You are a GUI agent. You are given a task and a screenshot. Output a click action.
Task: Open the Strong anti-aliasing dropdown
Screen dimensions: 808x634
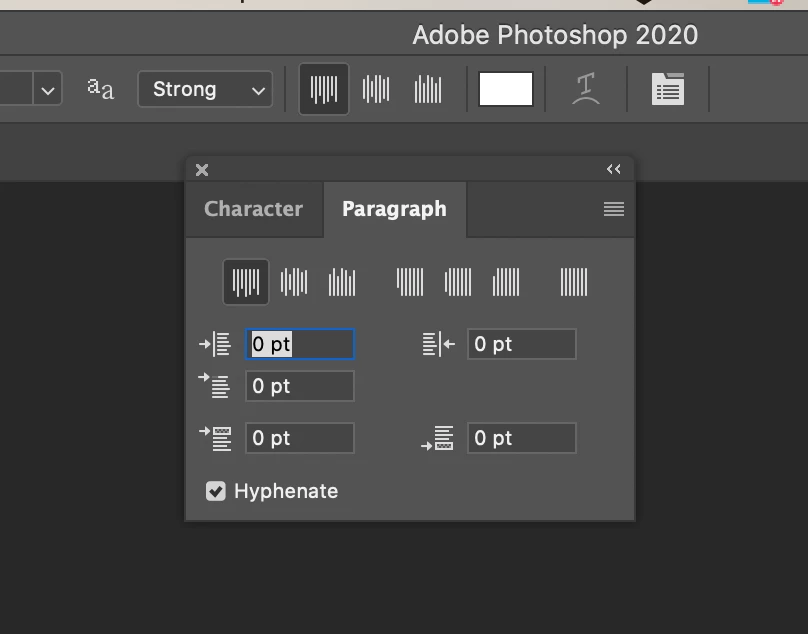205,89
